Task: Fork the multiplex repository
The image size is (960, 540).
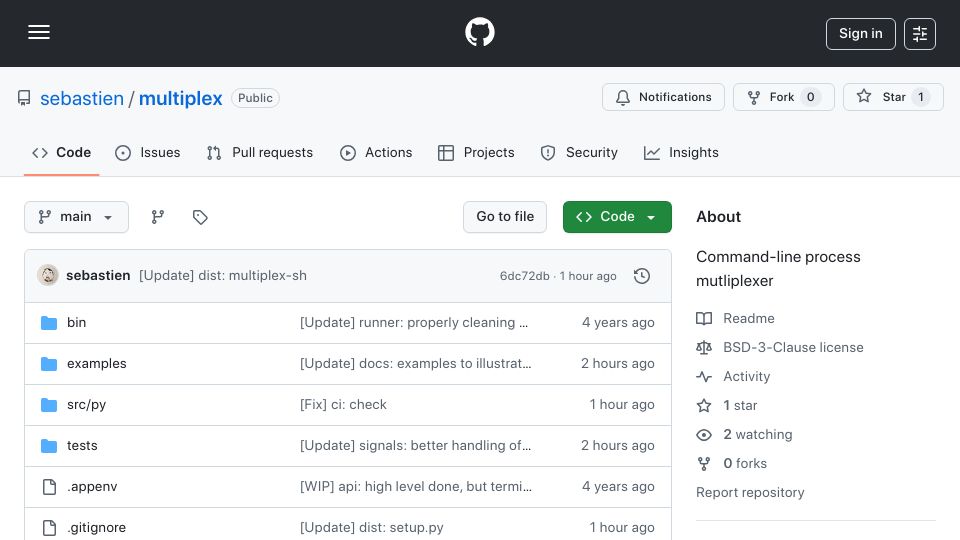Action: pyautogui.click(x=784, y=97)
